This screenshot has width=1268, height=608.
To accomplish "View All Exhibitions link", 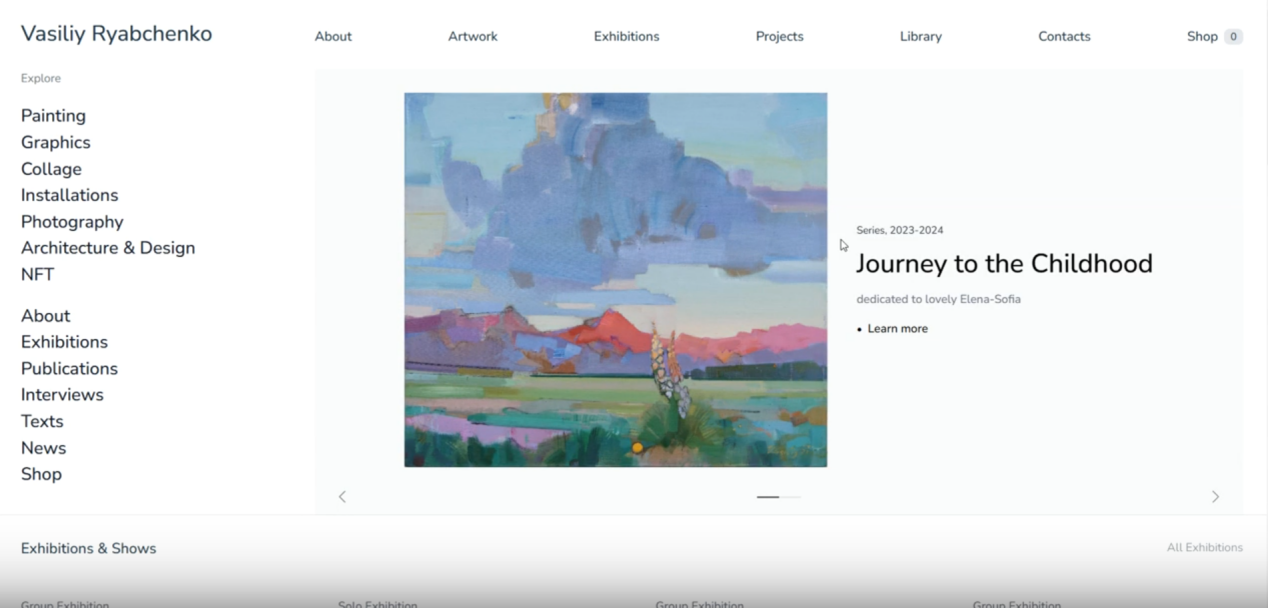I will [1205, 548].
